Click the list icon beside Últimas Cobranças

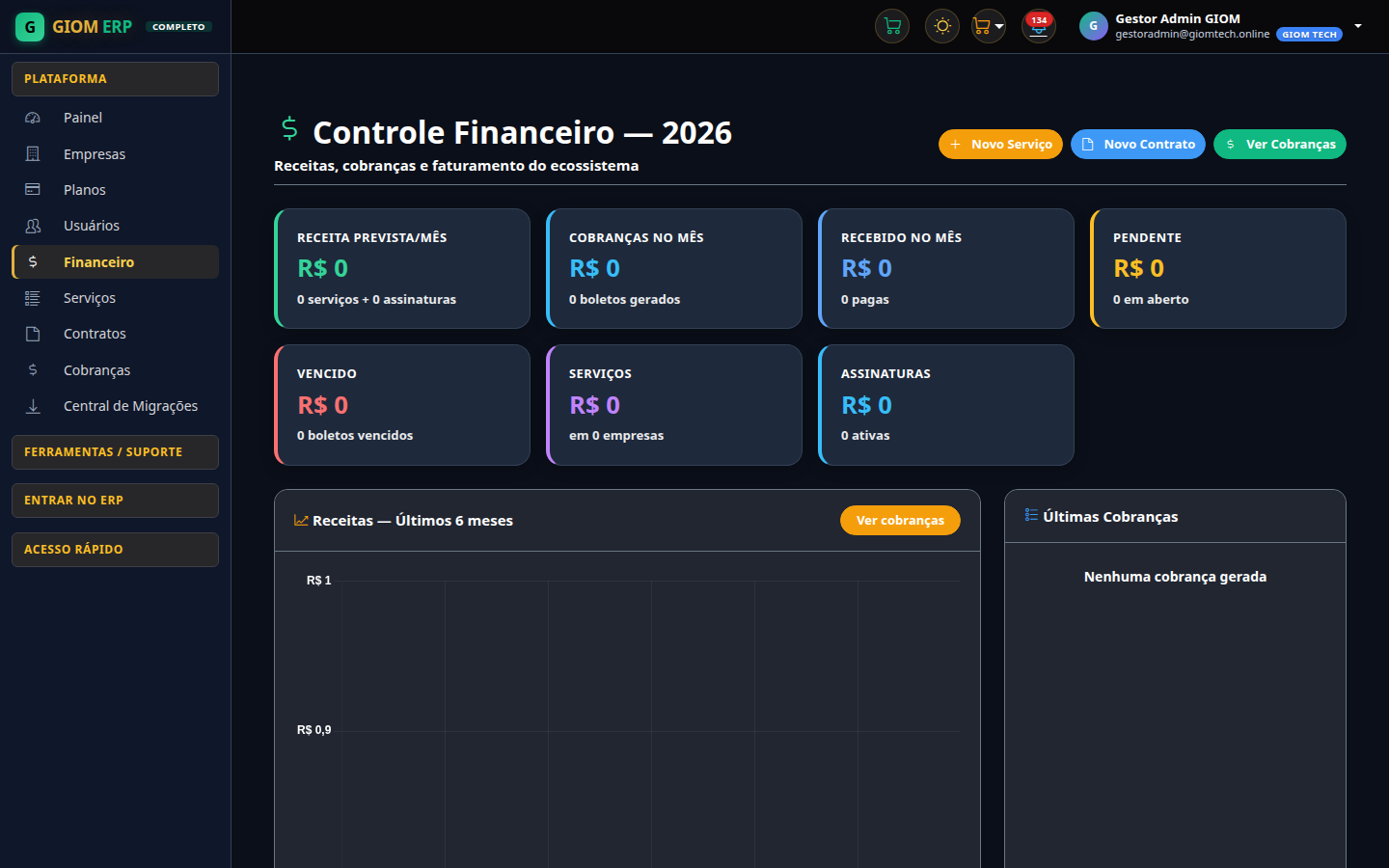[x=1031, y=515]
